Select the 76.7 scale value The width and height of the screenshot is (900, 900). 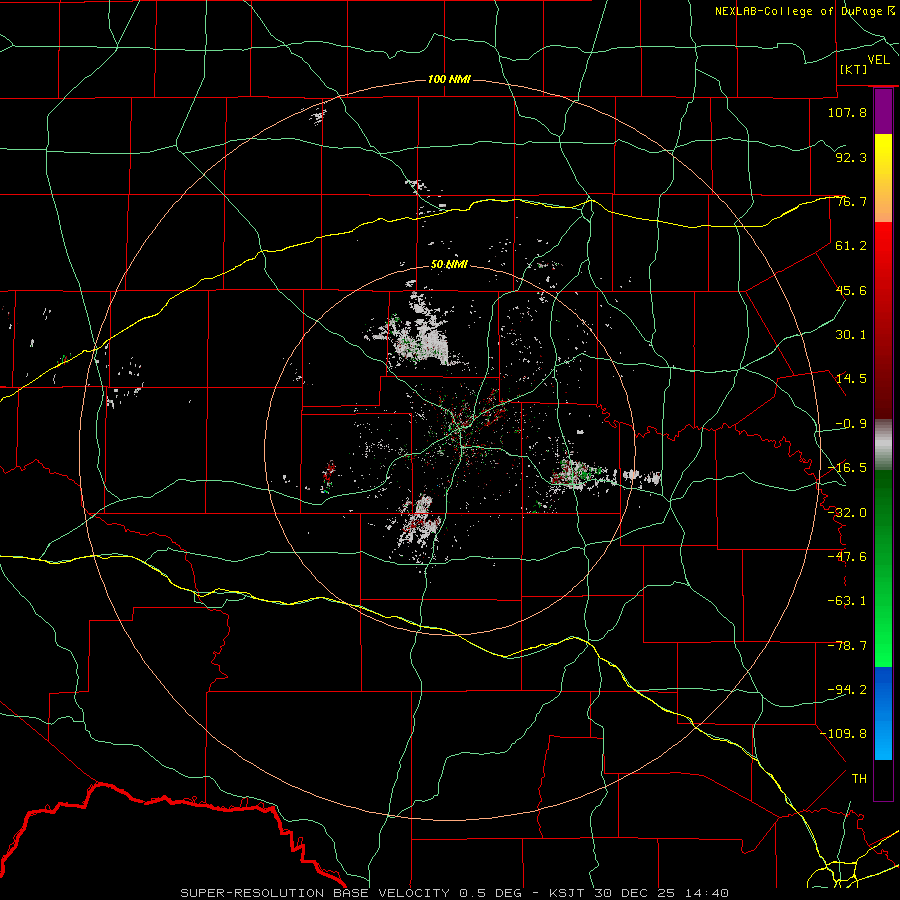click(851, 201)
